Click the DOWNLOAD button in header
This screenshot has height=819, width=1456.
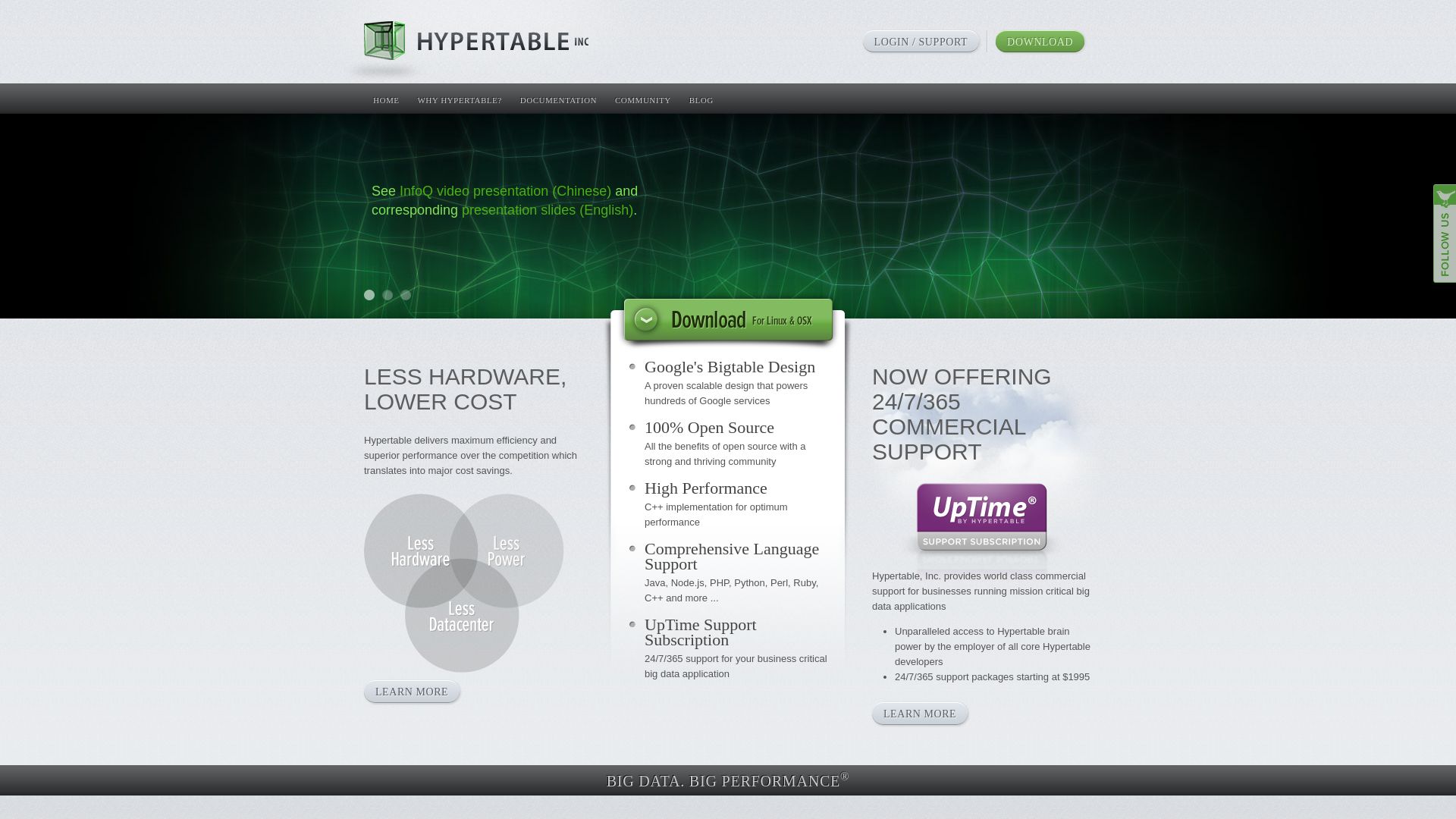(1039, 41)
